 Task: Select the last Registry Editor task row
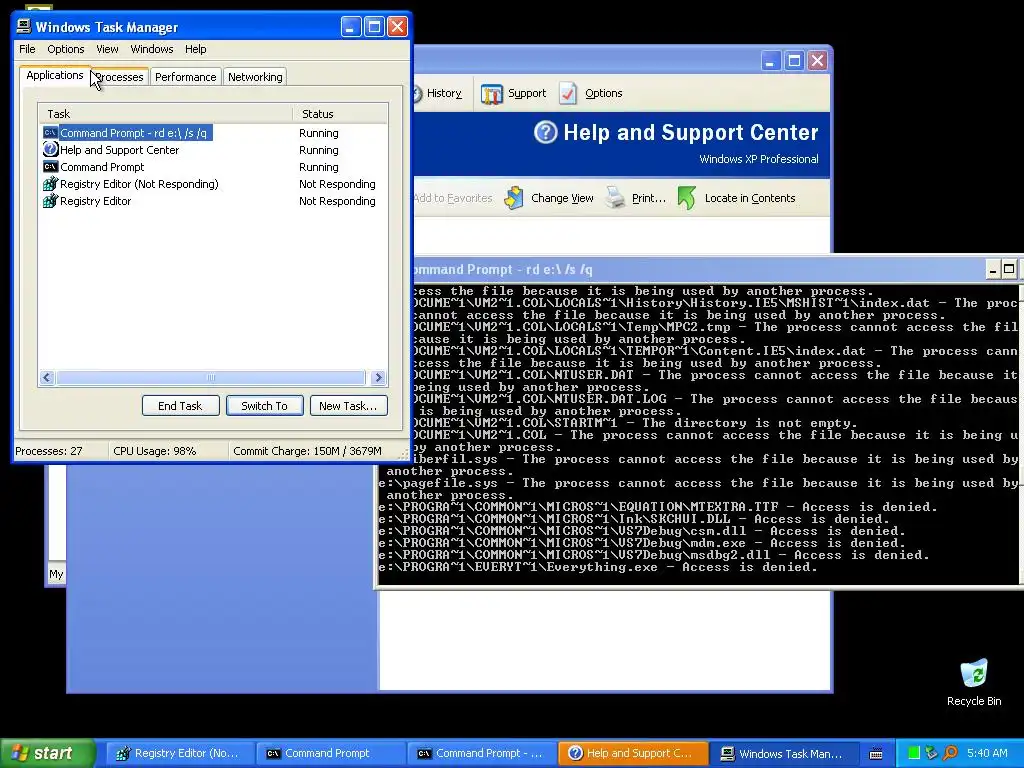(213, 200)
